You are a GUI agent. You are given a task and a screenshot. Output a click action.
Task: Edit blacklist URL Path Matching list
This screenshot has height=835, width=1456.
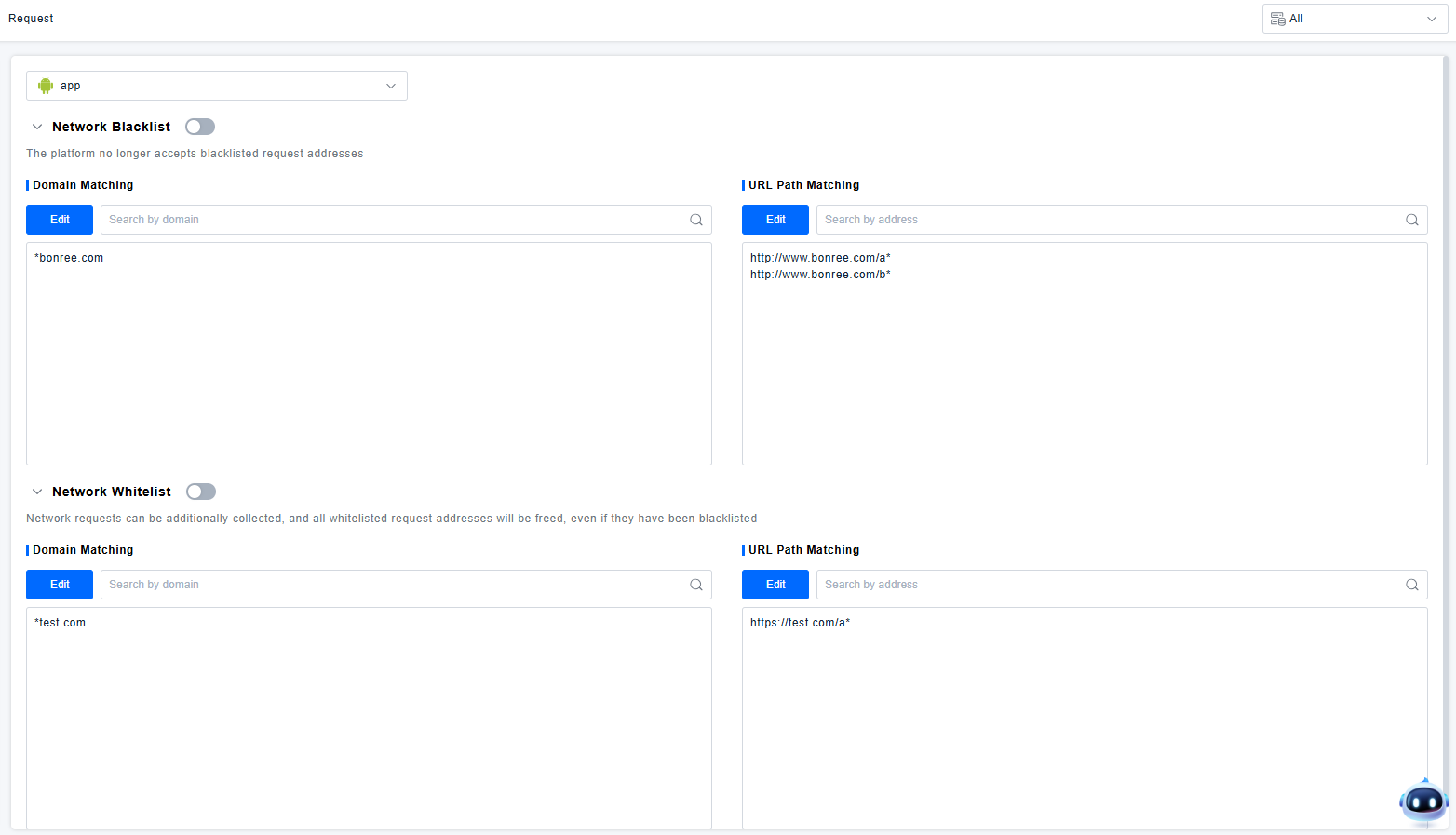point(775,220)
